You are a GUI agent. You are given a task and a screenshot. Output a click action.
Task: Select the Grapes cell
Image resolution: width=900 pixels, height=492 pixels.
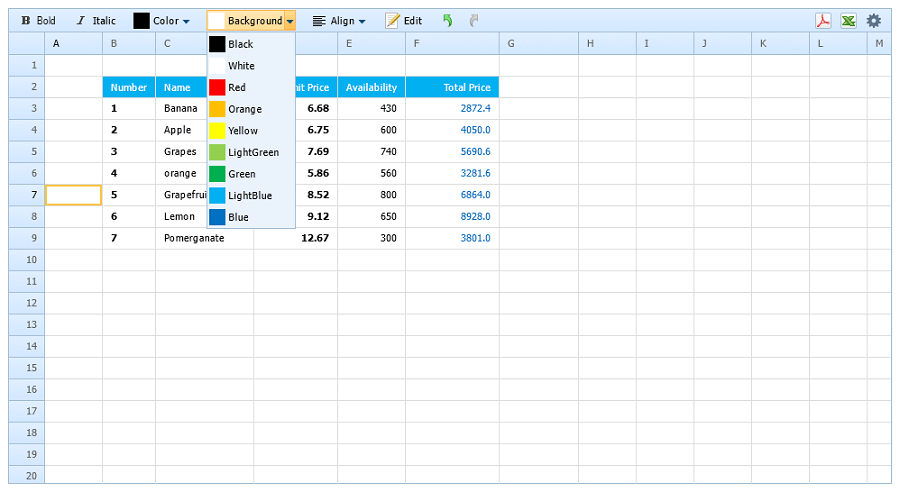coord(181,152)
